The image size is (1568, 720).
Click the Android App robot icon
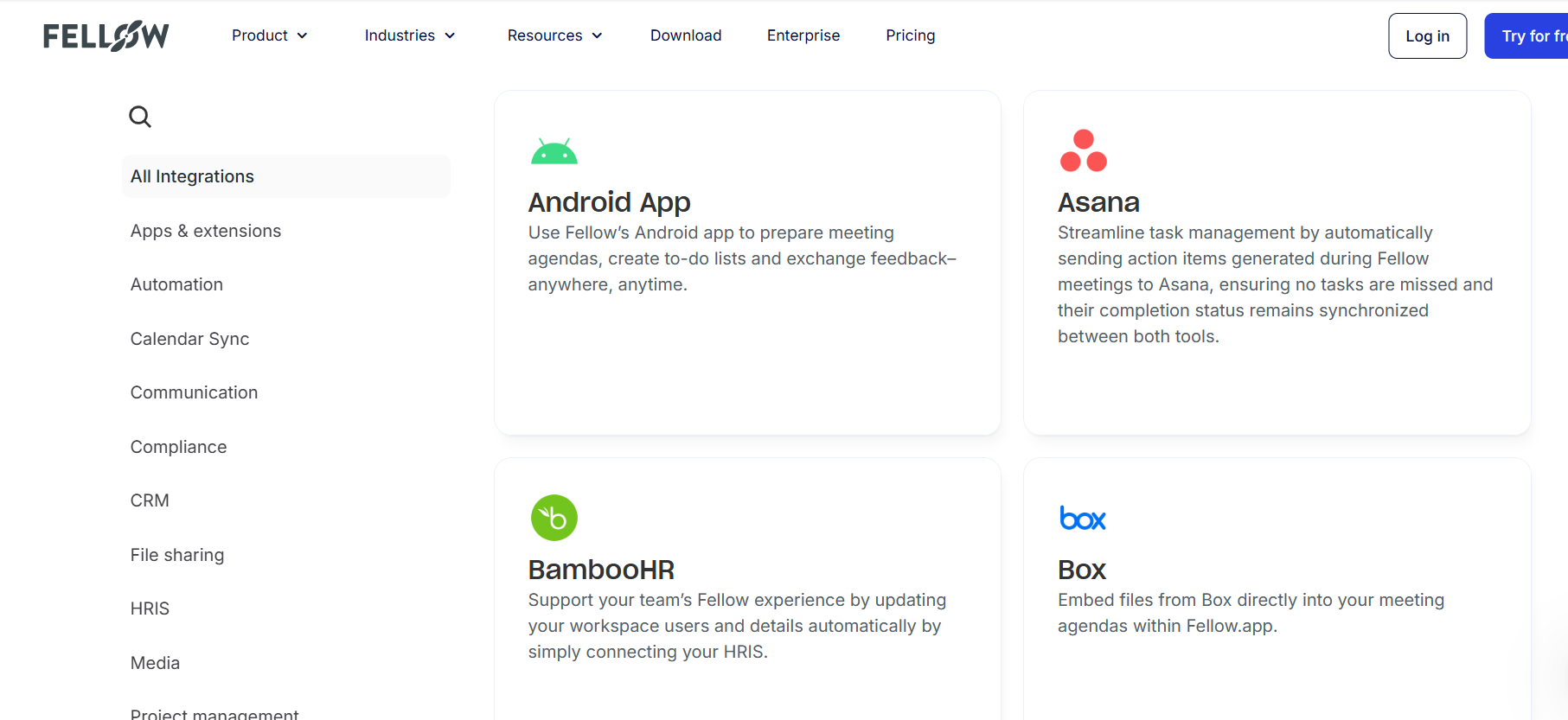[554, 151]
